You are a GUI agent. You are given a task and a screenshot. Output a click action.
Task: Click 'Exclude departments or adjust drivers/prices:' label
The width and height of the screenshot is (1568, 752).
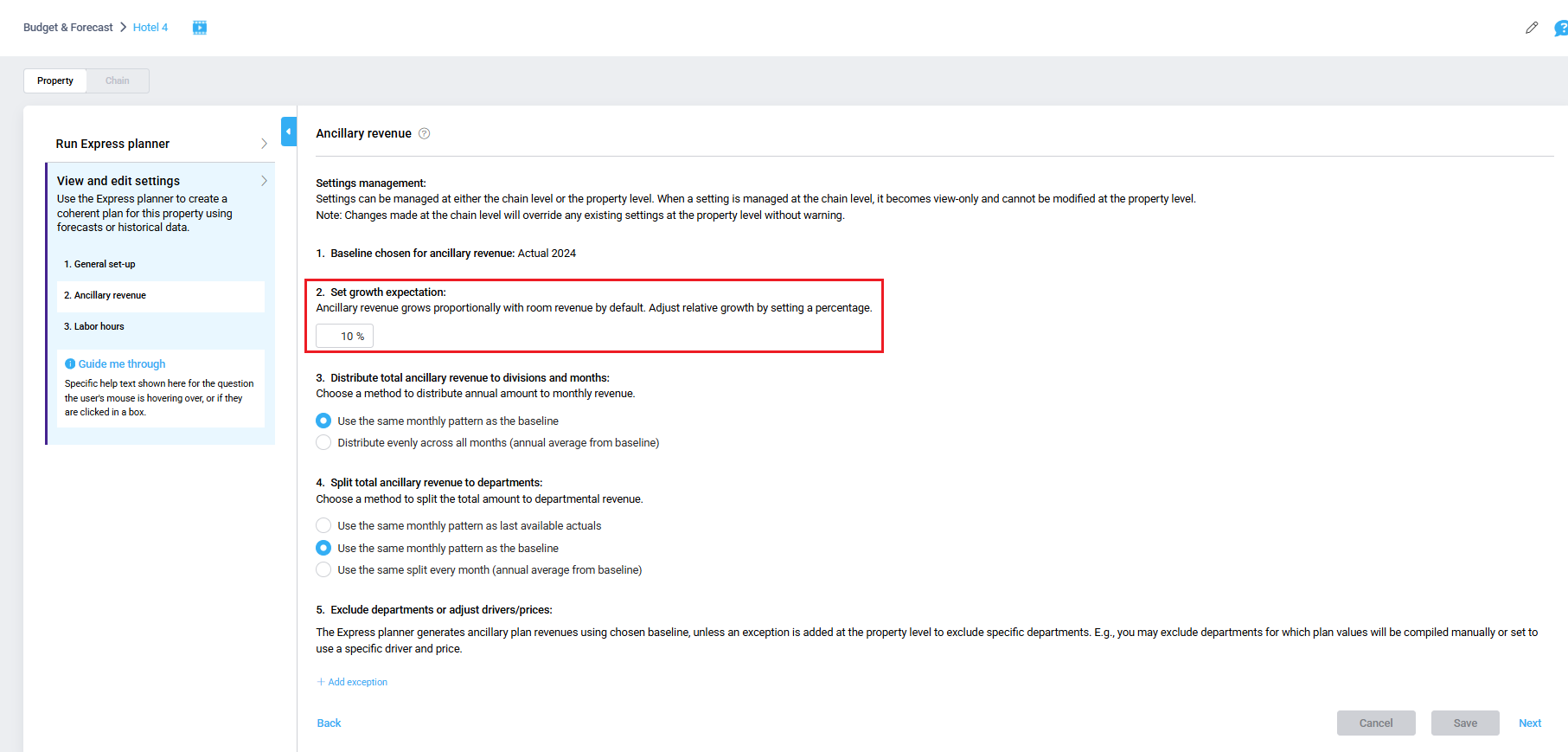click(x=441, y=610)
